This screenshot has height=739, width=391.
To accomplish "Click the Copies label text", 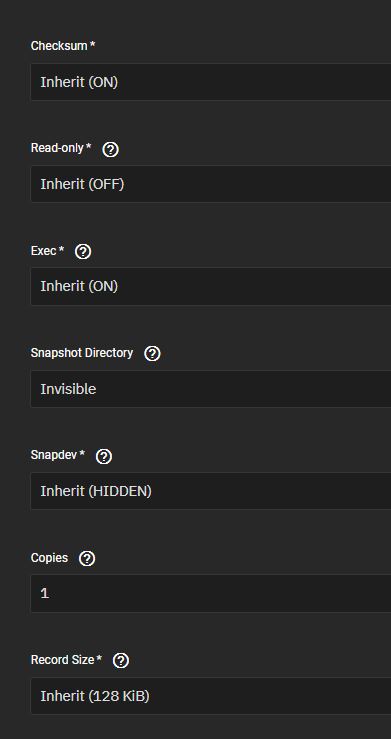I will [x=49, y=558].
